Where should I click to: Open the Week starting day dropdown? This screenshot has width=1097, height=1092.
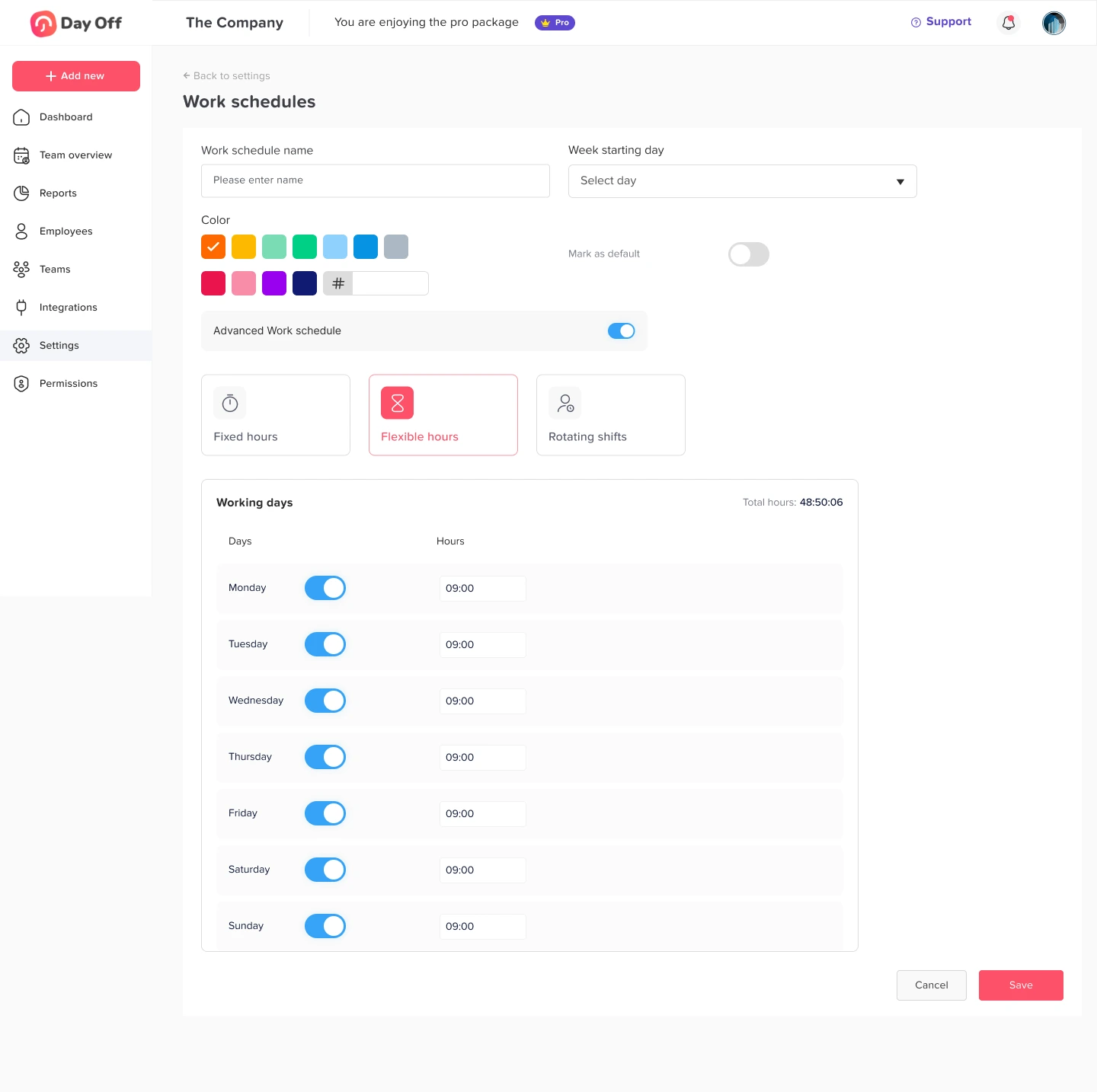[742, 181]
